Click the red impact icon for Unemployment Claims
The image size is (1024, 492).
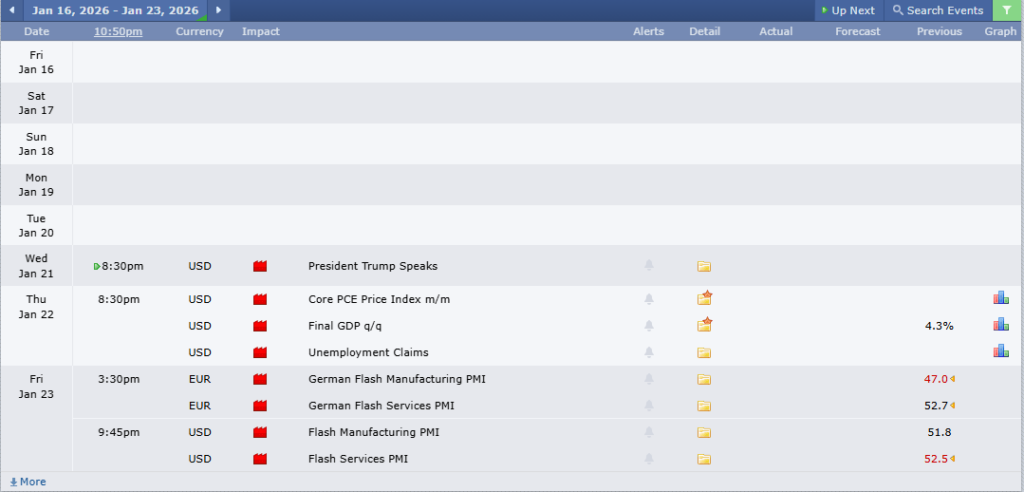click(x=260, y=352)
